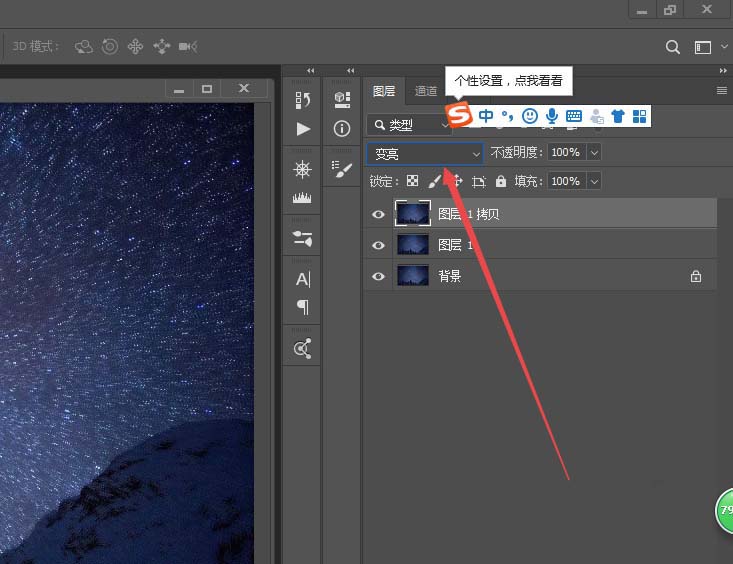Viewport: 733px width, 564px height.
Task: Open the 变亮 blend mode dropdown
Action: tap(425, 153)
